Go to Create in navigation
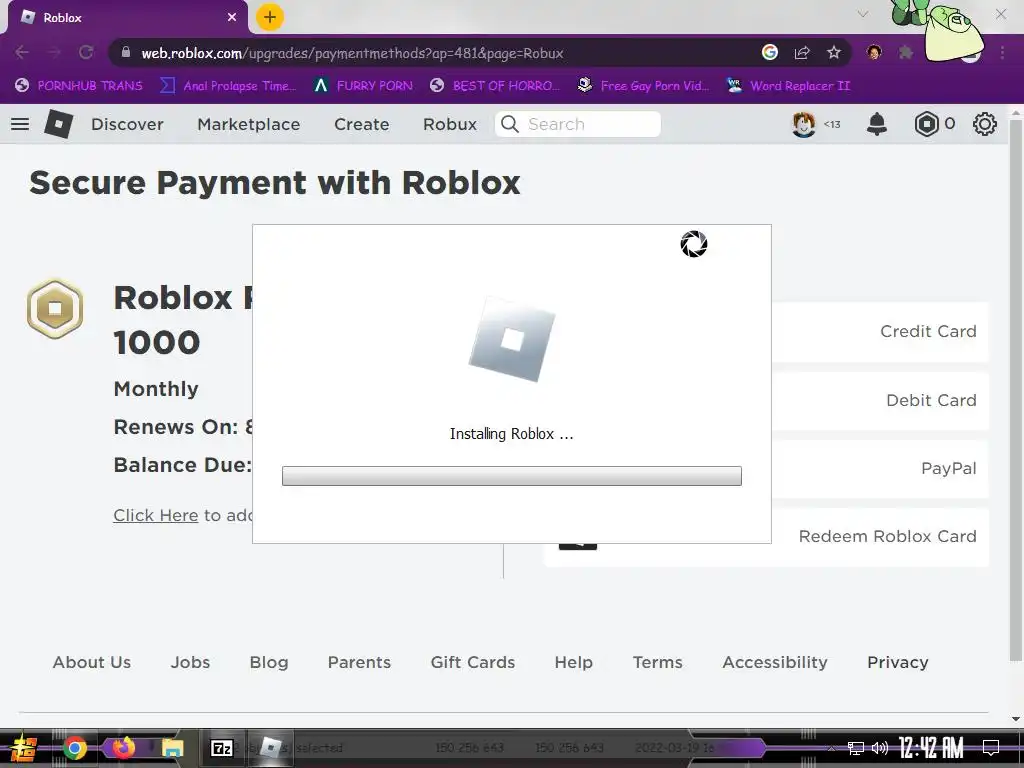 (362, 124)
